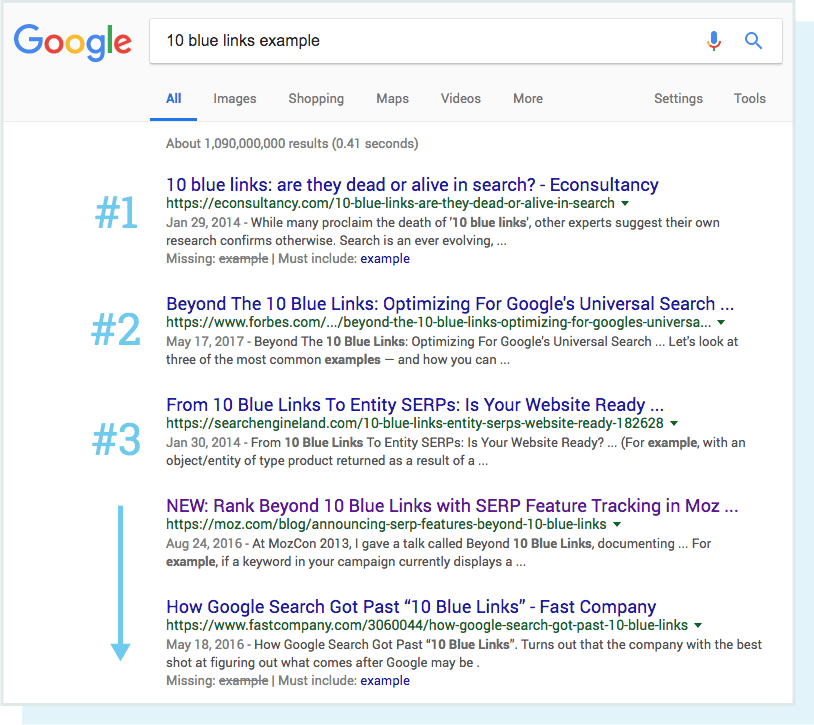Image resolution: width=814 pixels, height=725 pixels.
Task: Click the 'example' must-include link under the first result
Action: tap(385, 258)
